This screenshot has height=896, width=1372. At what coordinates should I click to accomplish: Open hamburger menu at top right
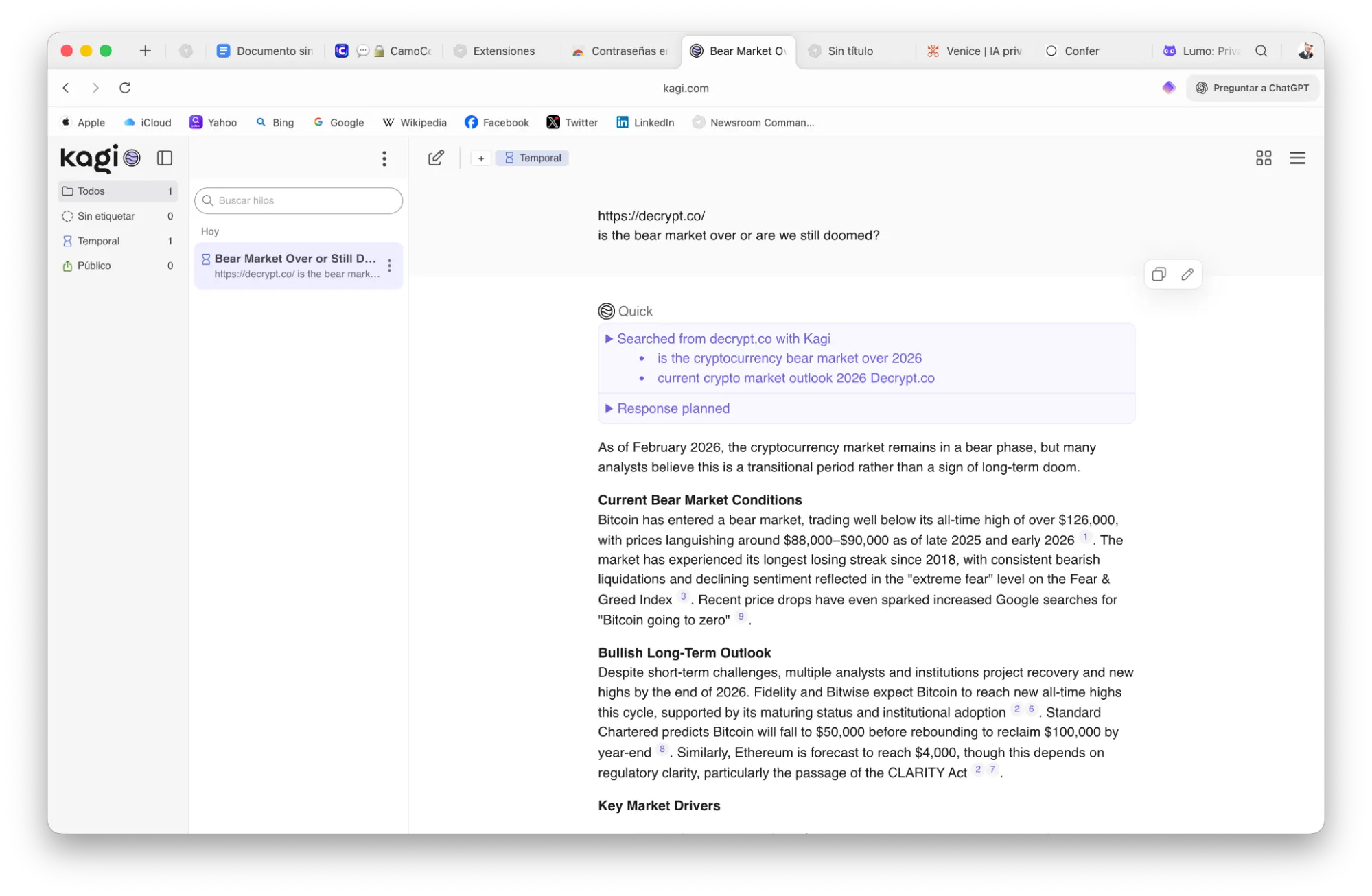[1297, 158]
